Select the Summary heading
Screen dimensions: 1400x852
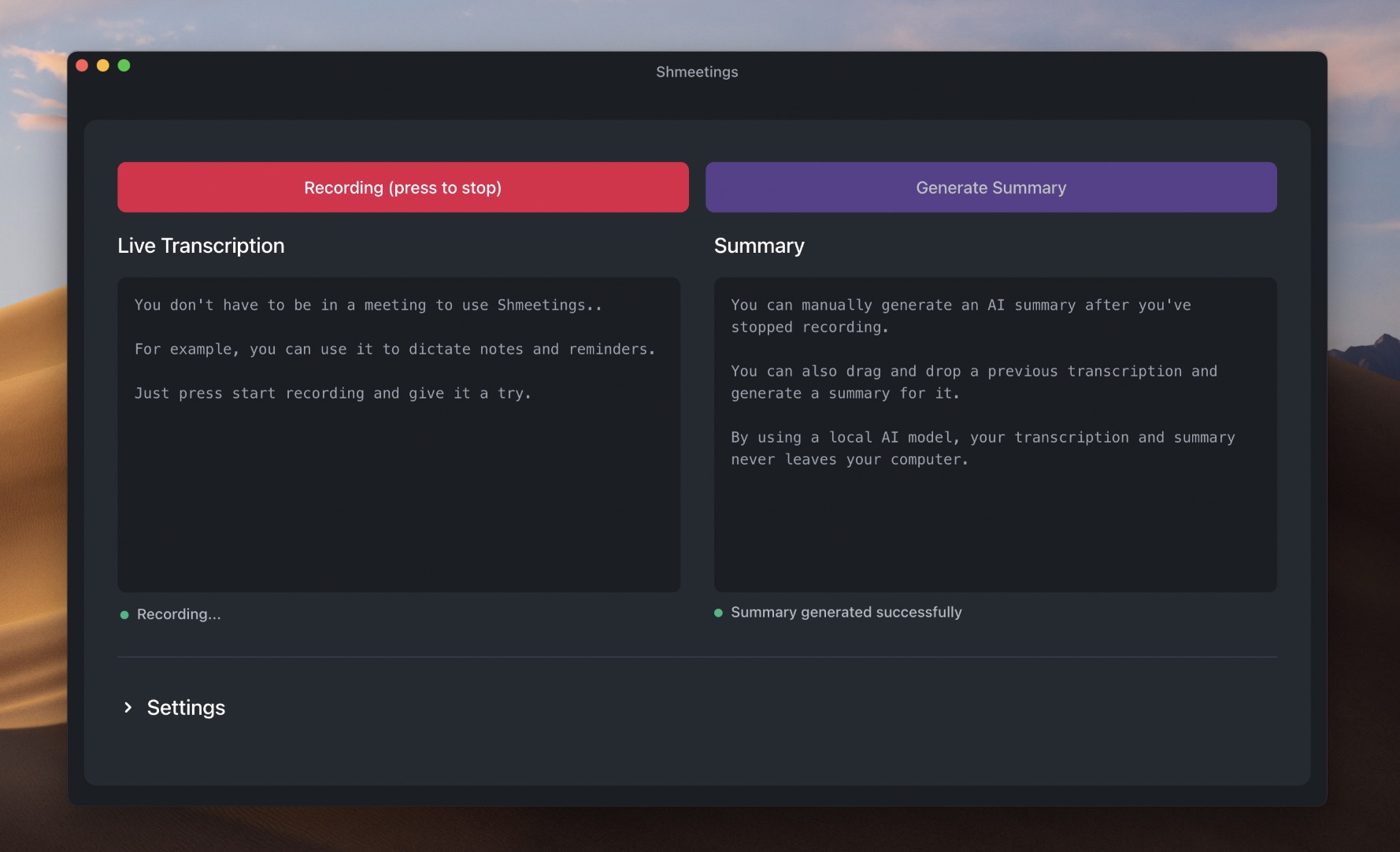[x=758, y=245]
